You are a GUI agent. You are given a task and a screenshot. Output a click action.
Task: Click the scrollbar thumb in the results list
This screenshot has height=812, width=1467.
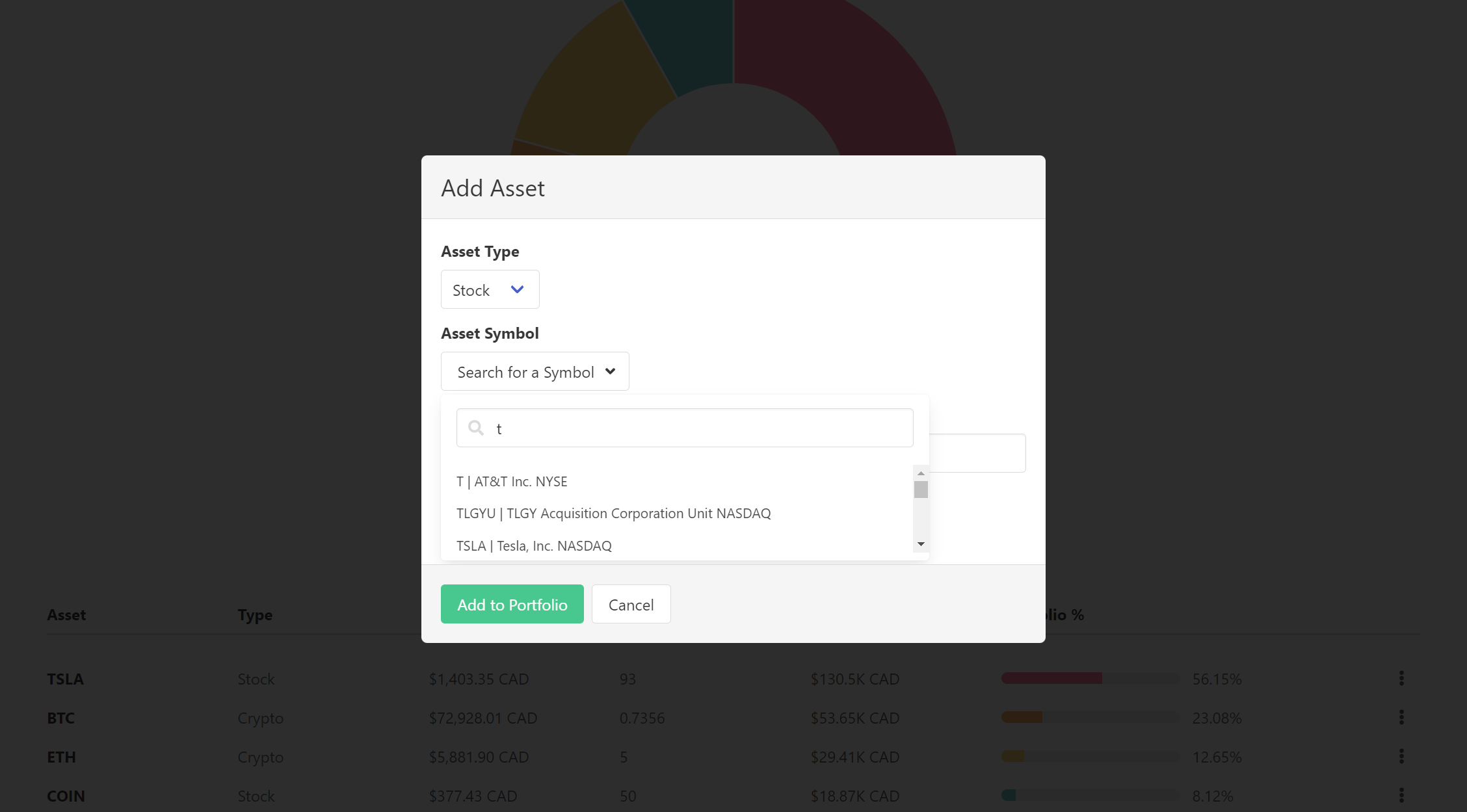point(920,490)
